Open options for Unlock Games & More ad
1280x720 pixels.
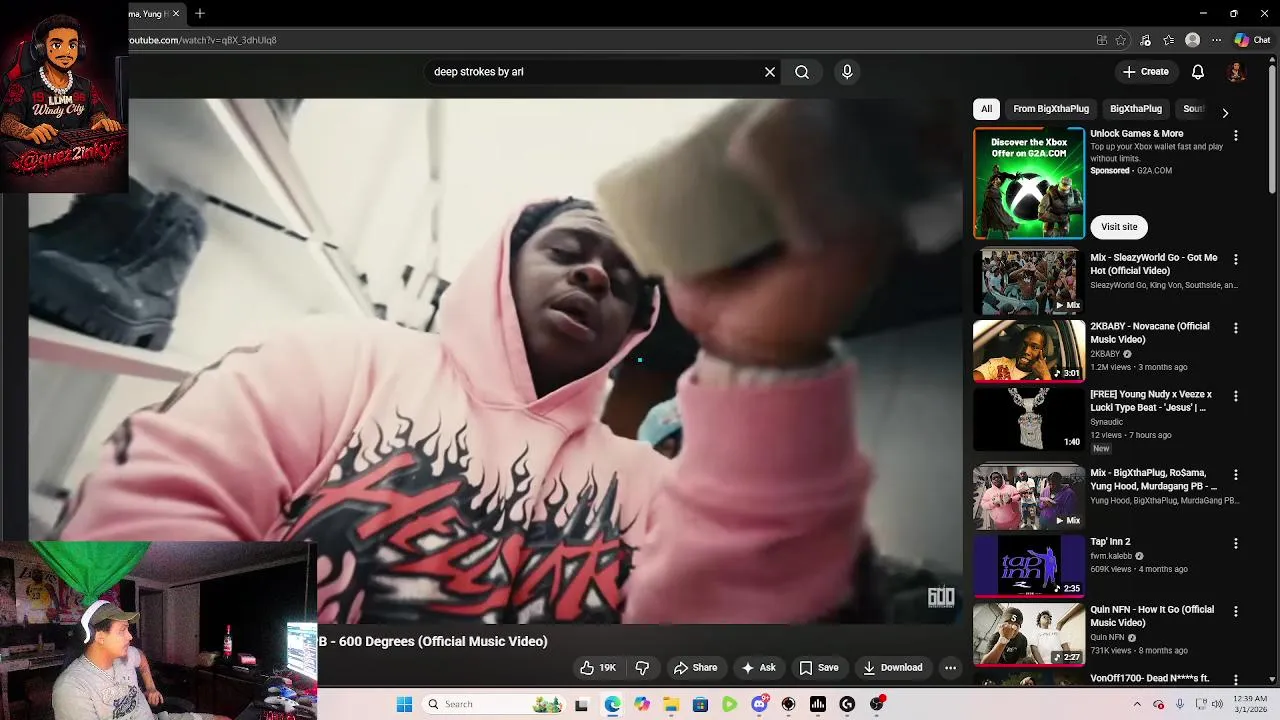pyautogui.click(x=1236, y=135)
